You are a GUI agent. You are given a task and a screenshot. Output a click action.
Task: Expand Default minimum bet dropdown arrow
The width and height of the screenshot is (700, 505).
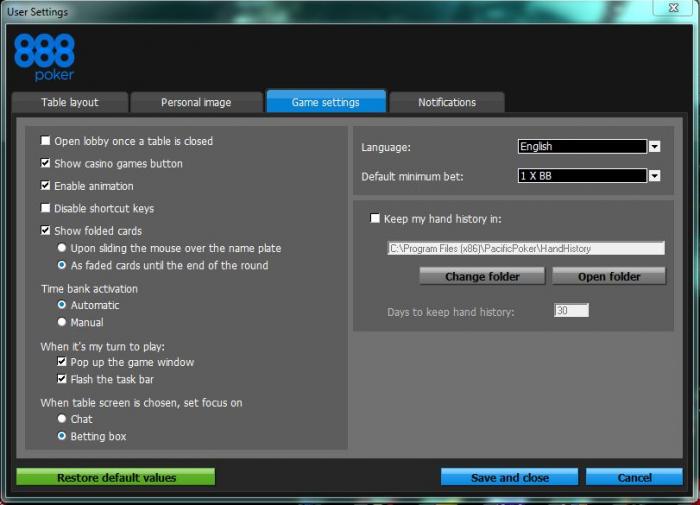pos(654,176)
